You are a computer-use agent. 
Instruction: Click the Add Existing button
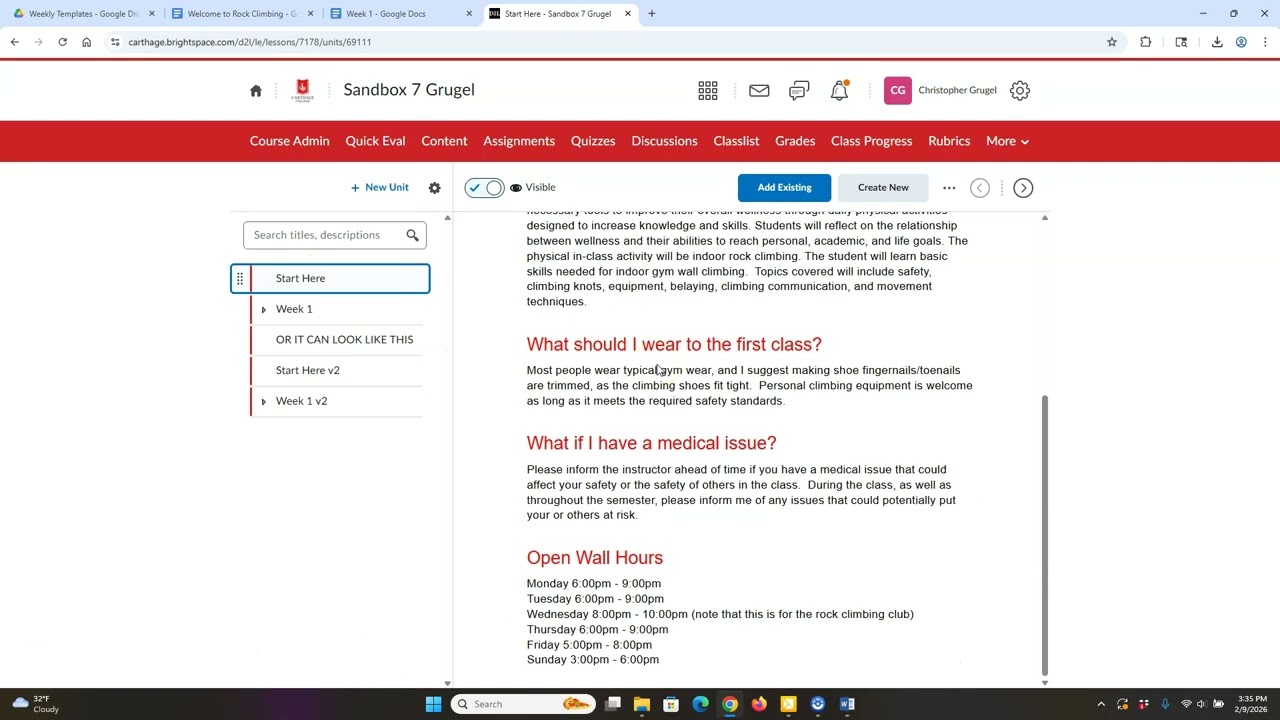tap(784, 188)
